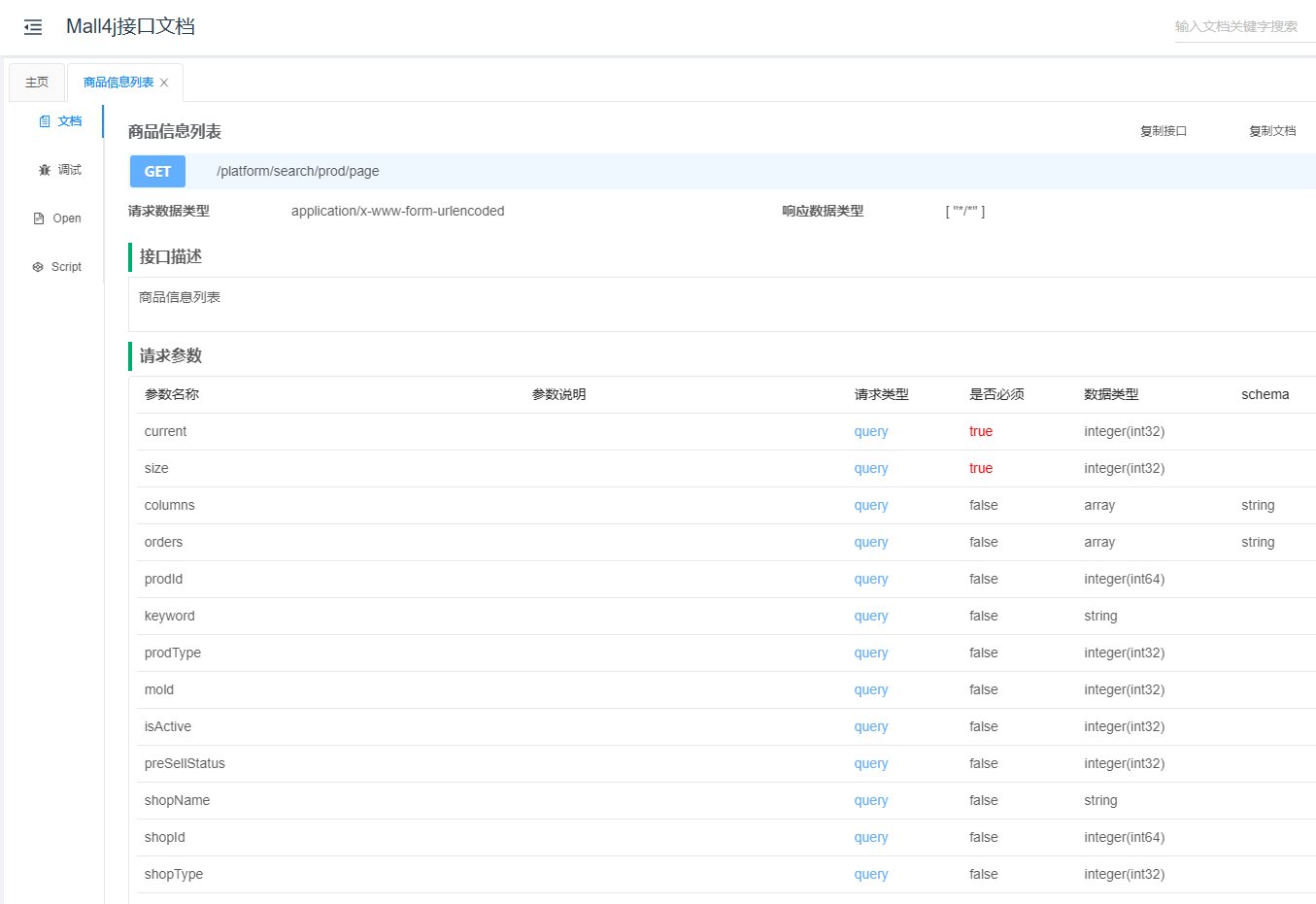The image size is (1316, 904).
Task: Click the current parameter row
Action: click(165, 432)
